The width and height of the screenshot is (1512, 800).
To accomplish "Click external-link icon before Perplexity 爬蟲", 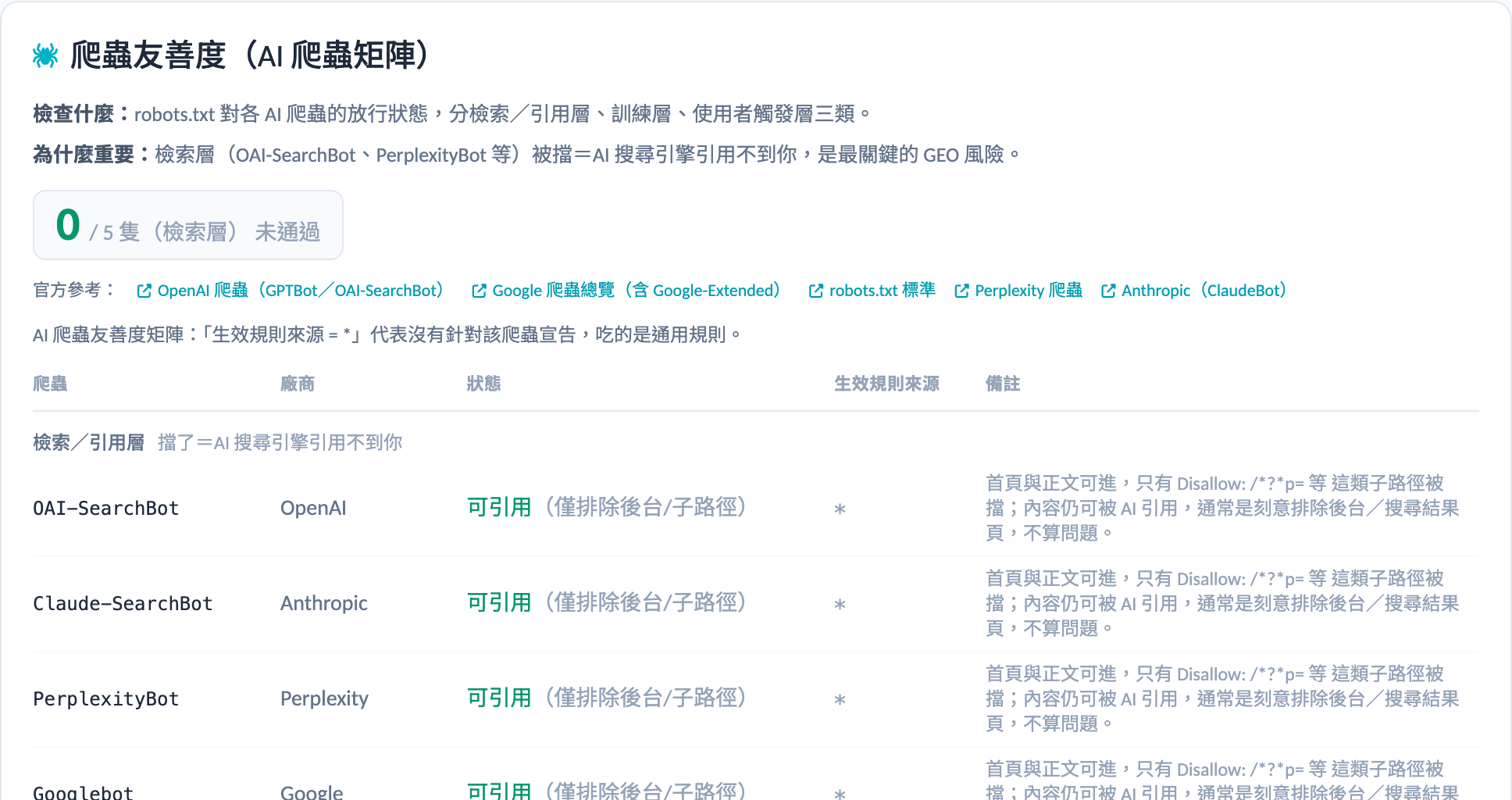I will pos(961,291).
